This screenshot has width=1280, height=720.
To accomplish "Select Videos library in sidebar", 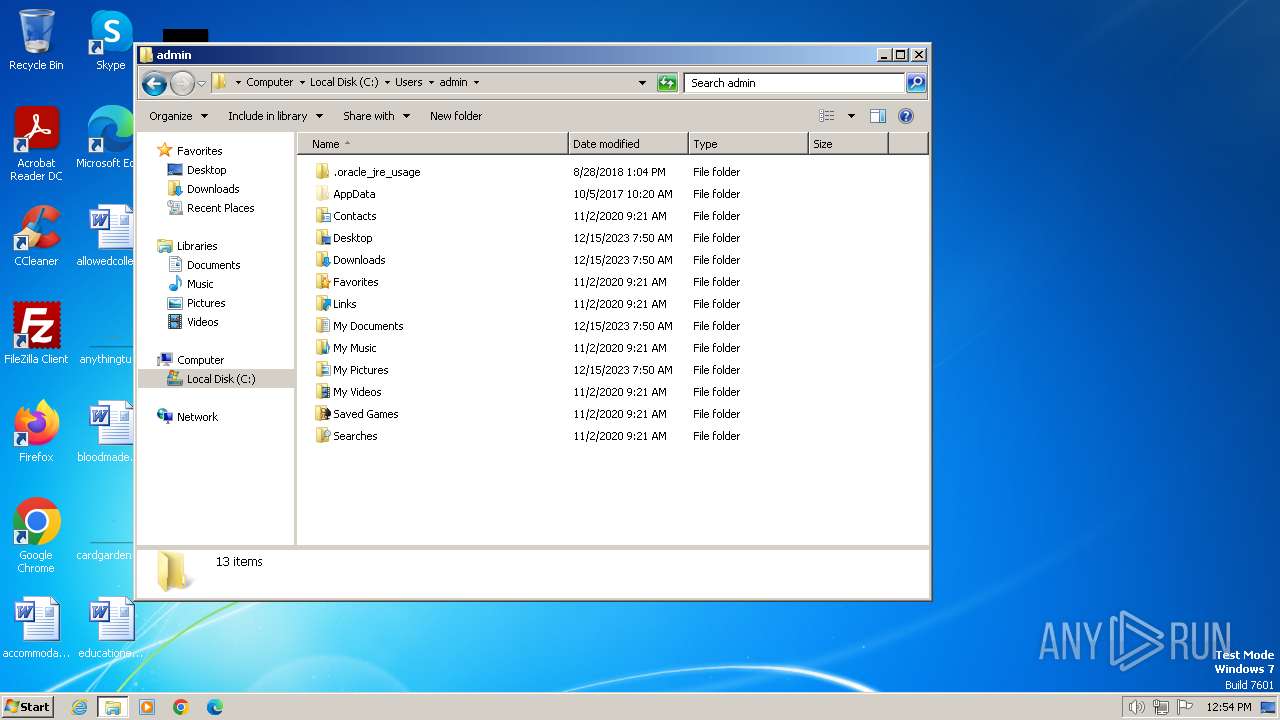I will (x=202, y=322).
